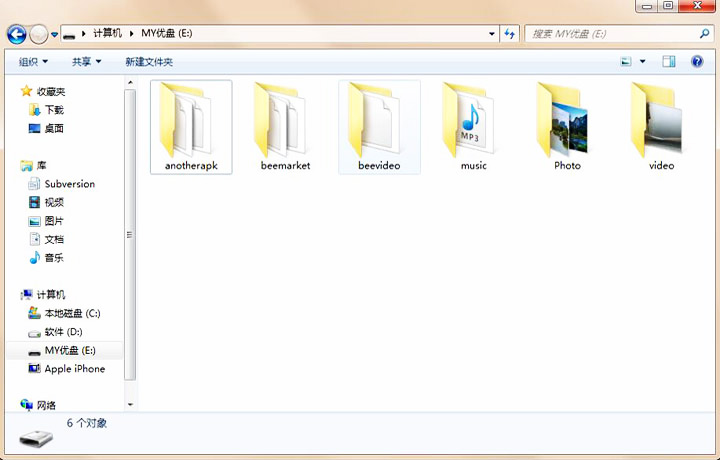Click the 桌面 desktop icon in favorites
Viewport: 720px width, 460px height.
pos(34,129)
